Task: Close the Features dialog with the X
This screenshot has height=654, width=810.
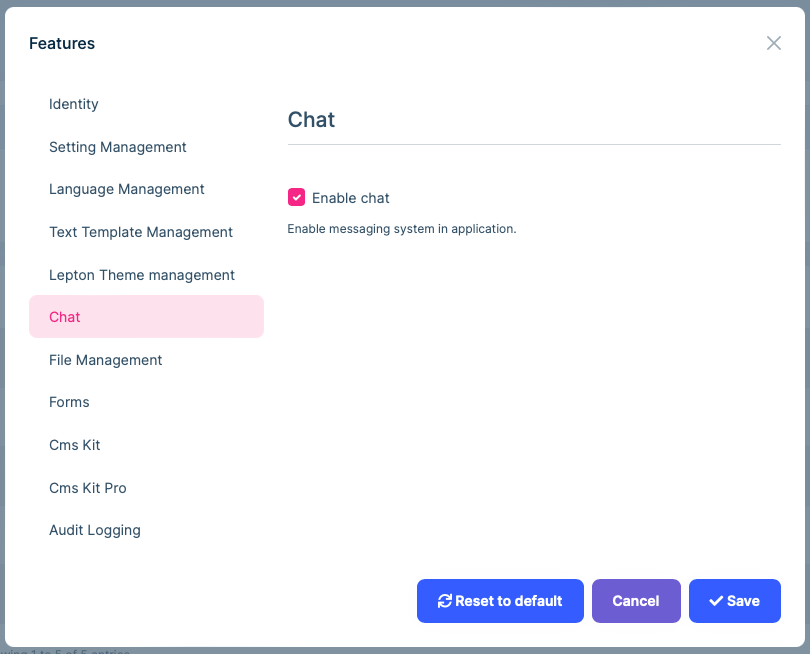Action: (x=773, y=43)
